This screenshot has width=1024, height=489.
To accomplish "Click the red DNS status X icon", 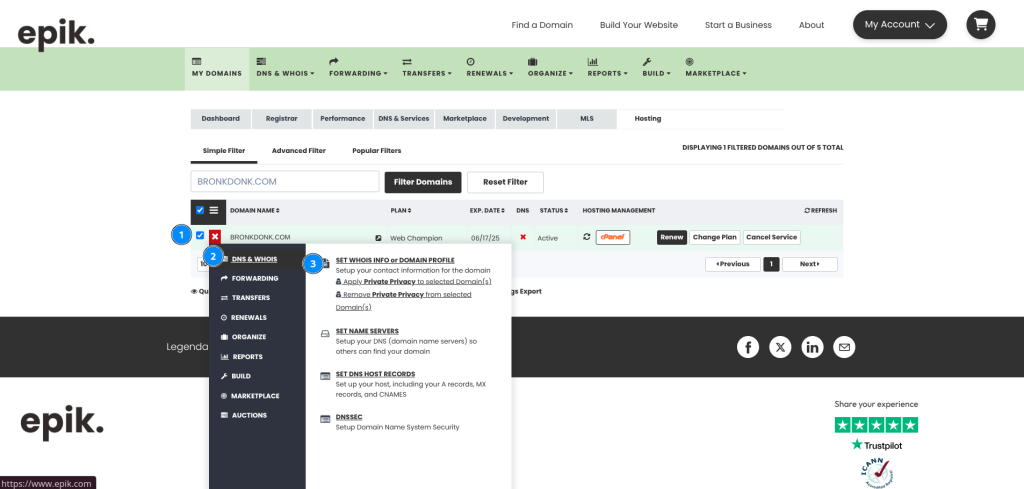I will point(522,237).
